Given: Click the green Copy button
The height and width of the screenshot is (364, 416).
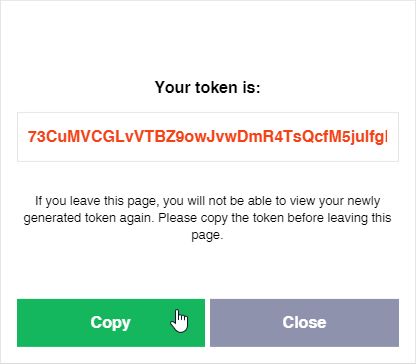Looking at the screenshot, I should click(111, 323).
